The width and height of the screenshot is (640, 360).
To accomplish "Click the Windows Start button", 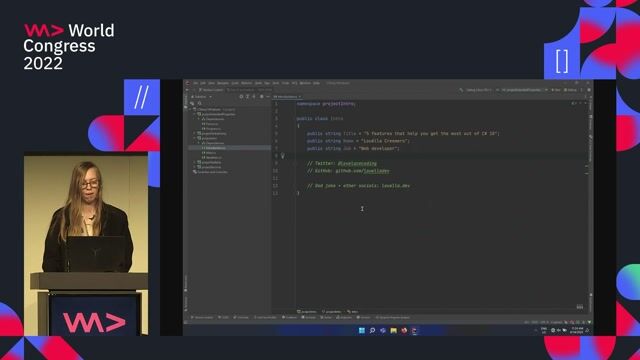I will coord(362,331).
